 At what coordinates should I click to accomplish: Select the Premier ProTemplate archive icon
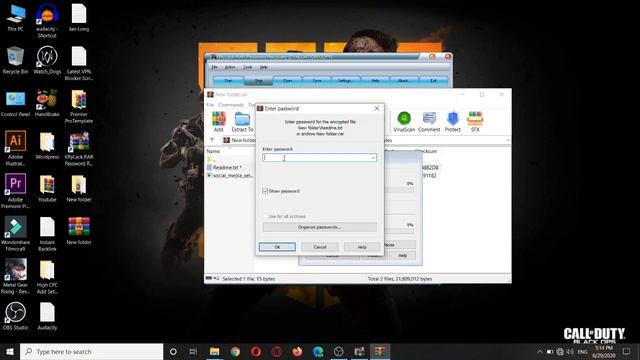click(79, 106)
